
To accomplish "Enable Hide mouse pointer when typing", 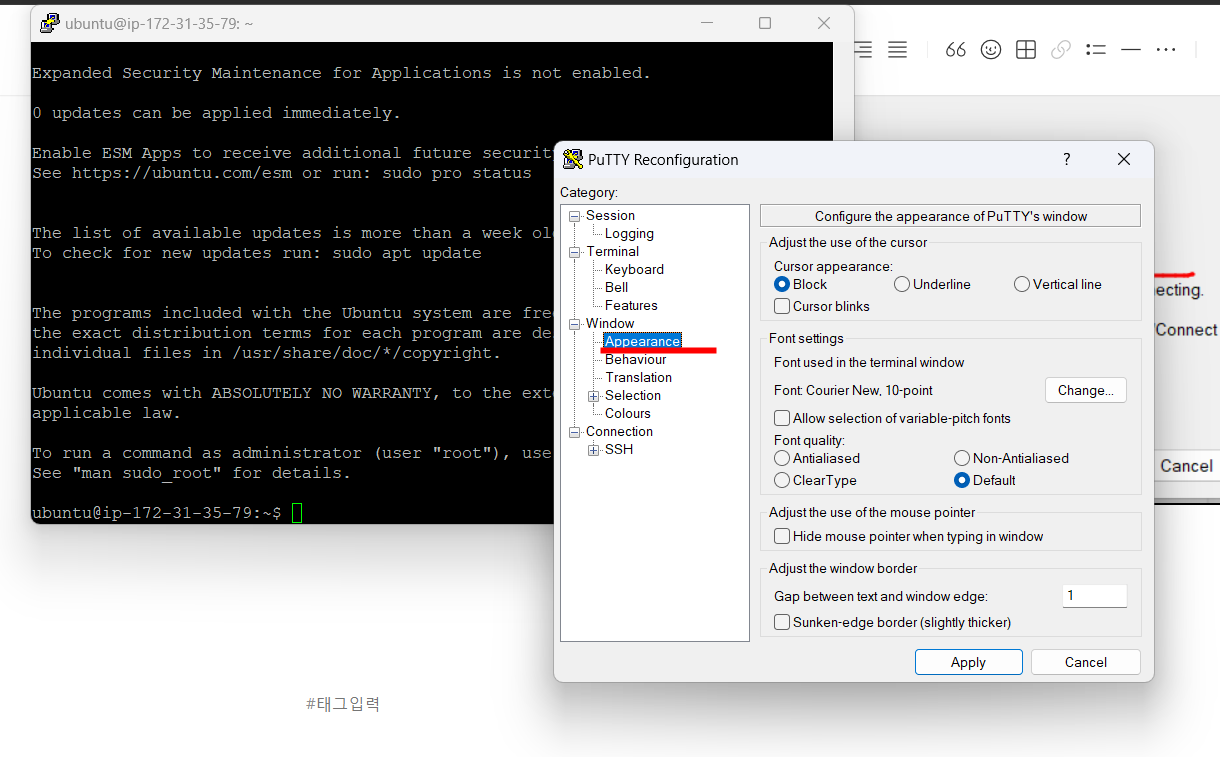I will click(x=782, y=536).
